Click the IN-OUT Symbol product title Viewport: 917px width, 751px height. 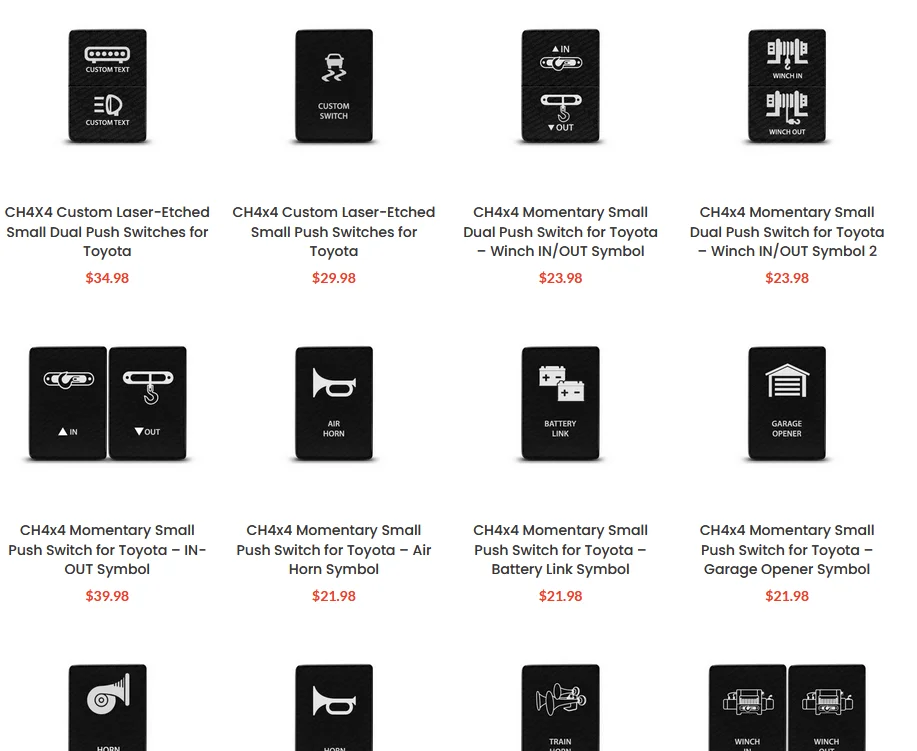click(107, 550)
